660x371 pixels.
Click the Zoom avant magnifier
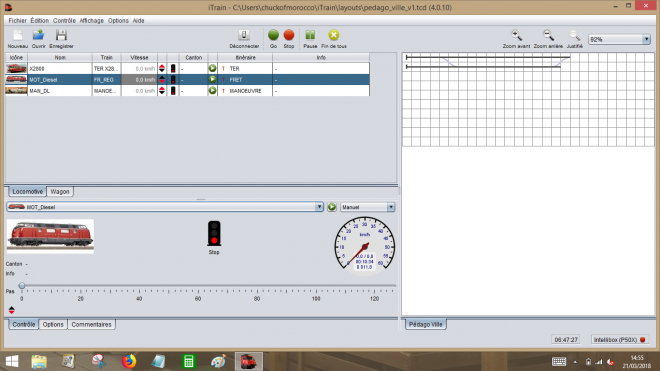(516, 35)
